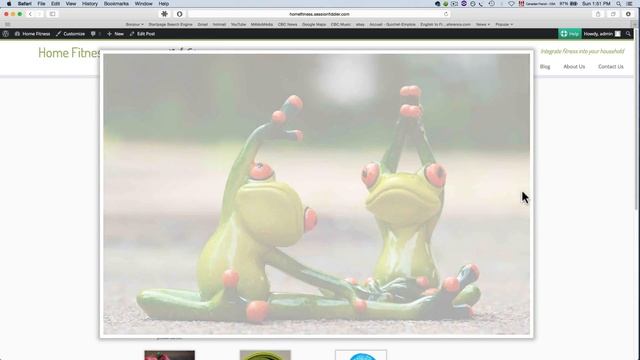Open the YouTube bookmark
The width and height of the screenshot is (640, 360).
pyautogui.click(x=238, y=24)
